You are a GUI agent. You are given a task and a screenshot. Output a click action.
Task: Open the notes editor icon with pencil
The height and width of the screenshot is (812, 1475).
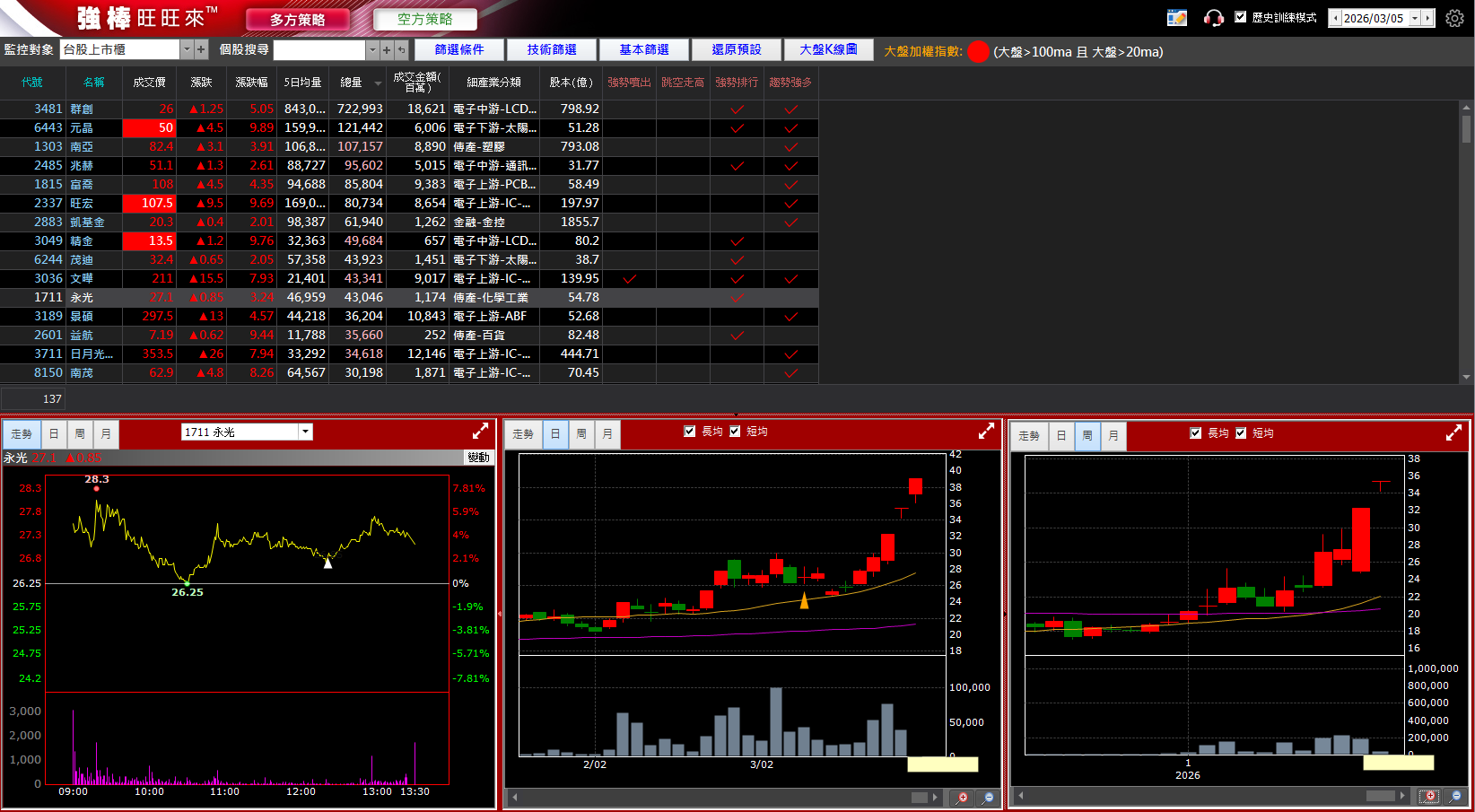pyautogui.click(x=1176, y=18)
